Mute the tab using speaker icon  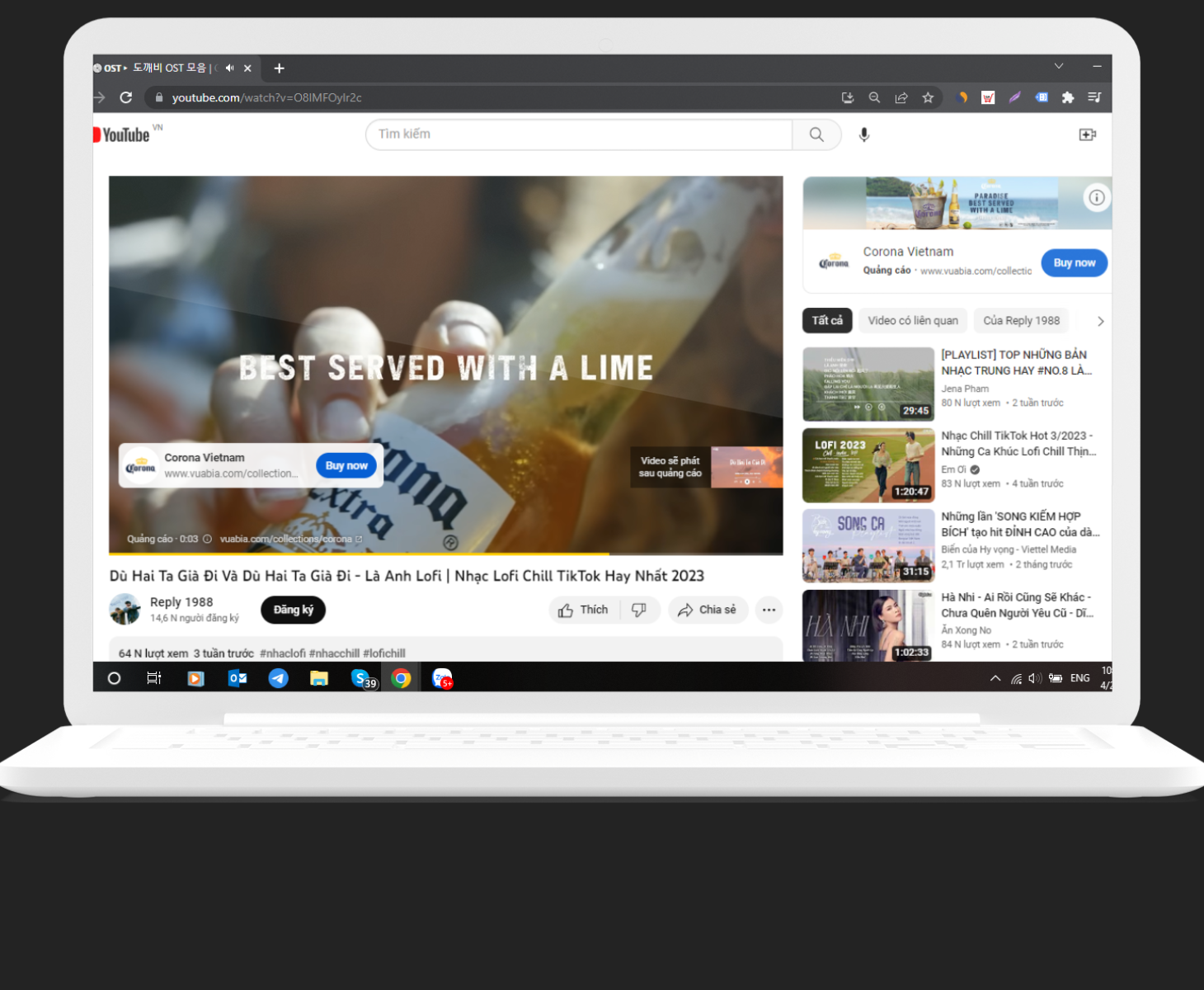click(x=230, y=68)
